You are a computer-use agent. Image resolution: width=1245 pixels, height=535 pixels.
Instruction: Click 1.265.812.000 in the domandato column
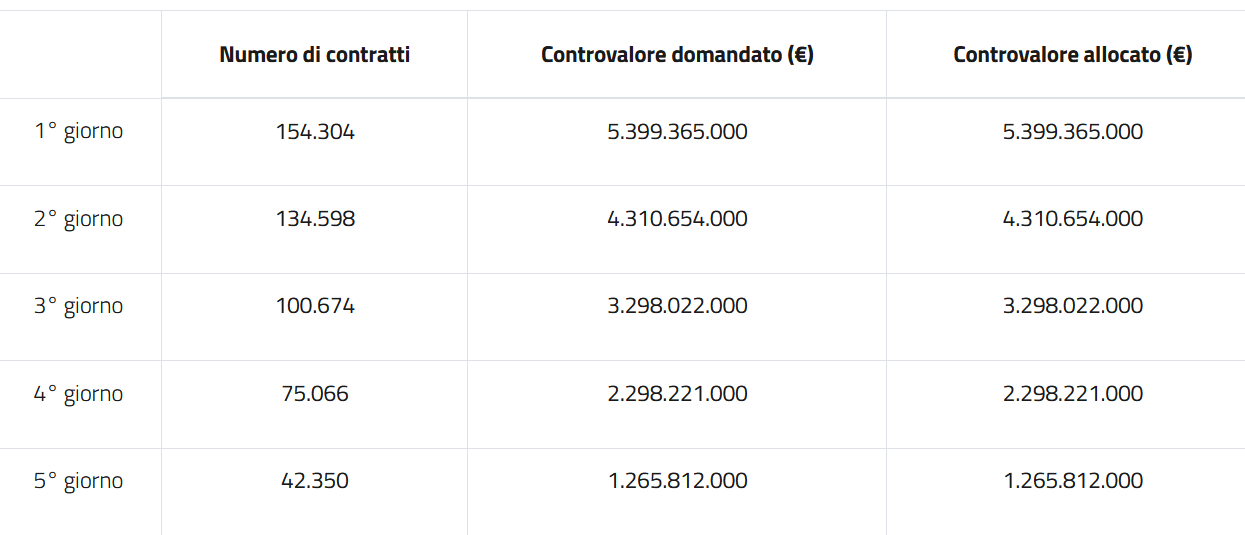(x=677, y=481)
